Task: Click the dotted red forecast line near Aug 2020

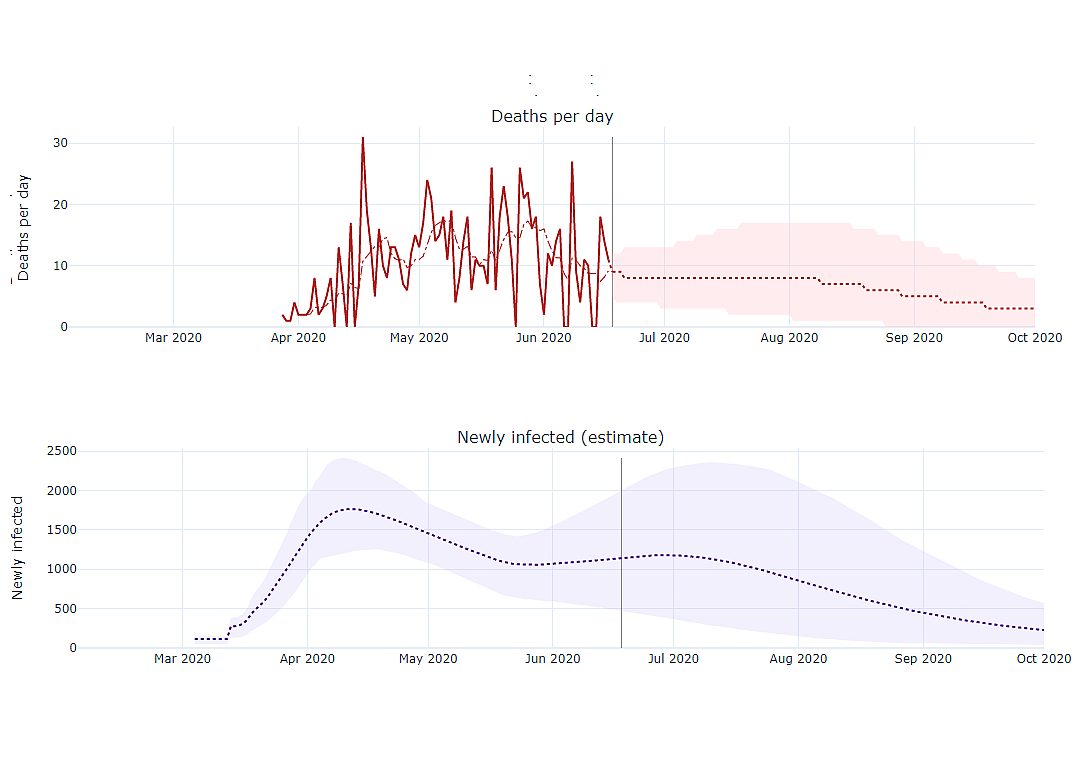Action: coord(789,278)
